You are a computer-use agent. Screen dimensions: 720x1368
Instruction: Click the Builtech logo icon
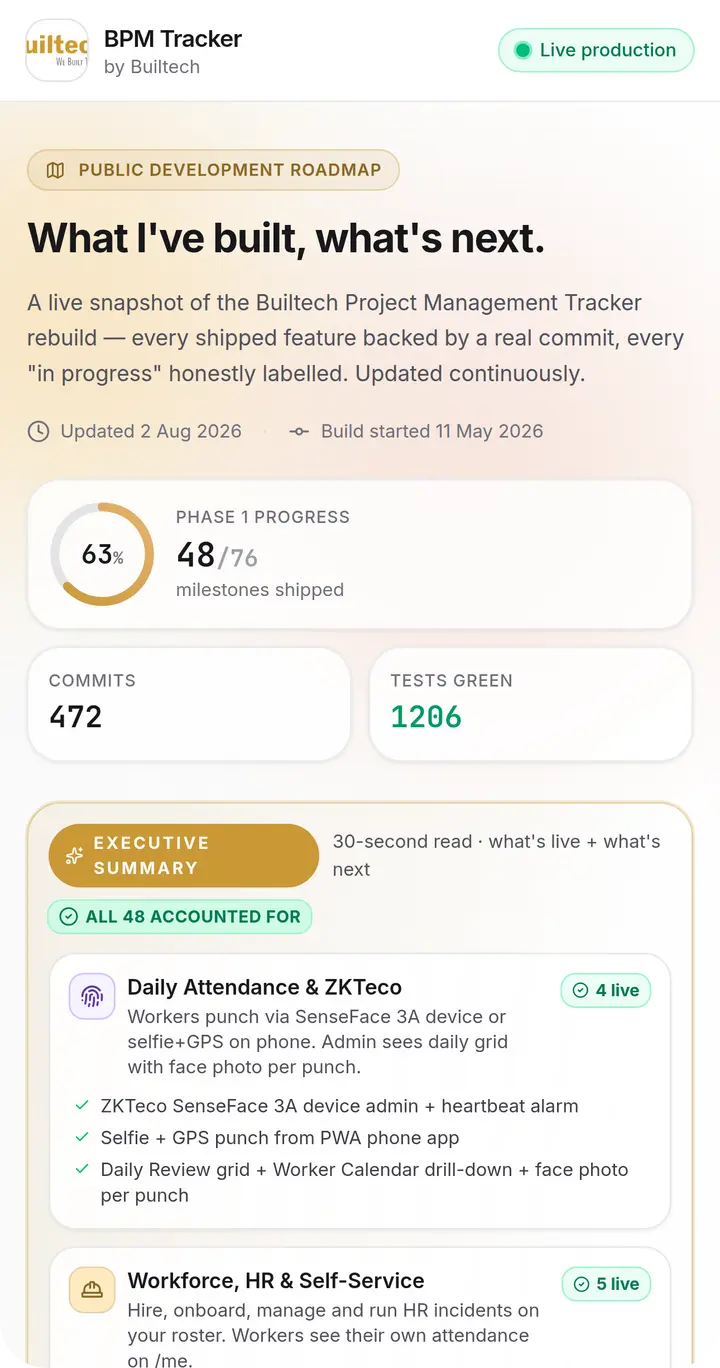(56, 50)
